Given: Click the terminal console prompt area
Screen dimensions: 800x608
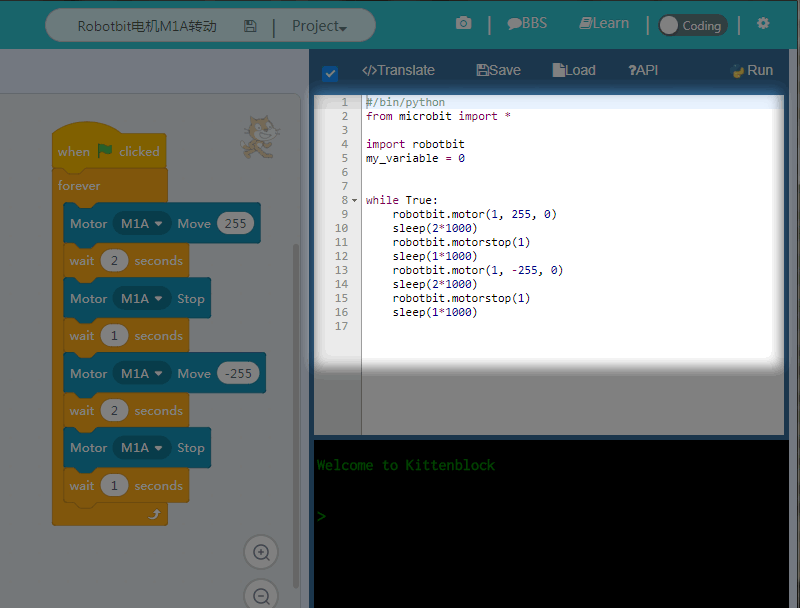Looking at the screenshot, I should (x=550, y=517).
